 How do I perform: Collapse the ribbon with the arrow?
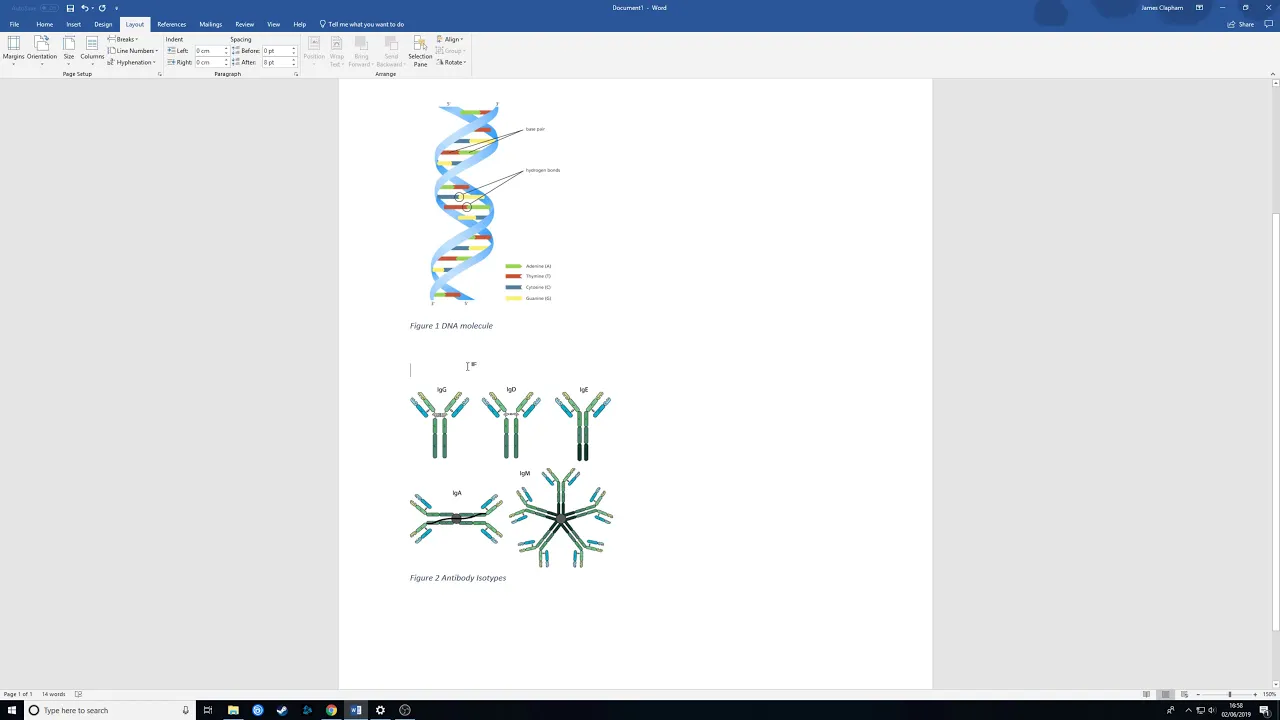tap(1272, 74)
